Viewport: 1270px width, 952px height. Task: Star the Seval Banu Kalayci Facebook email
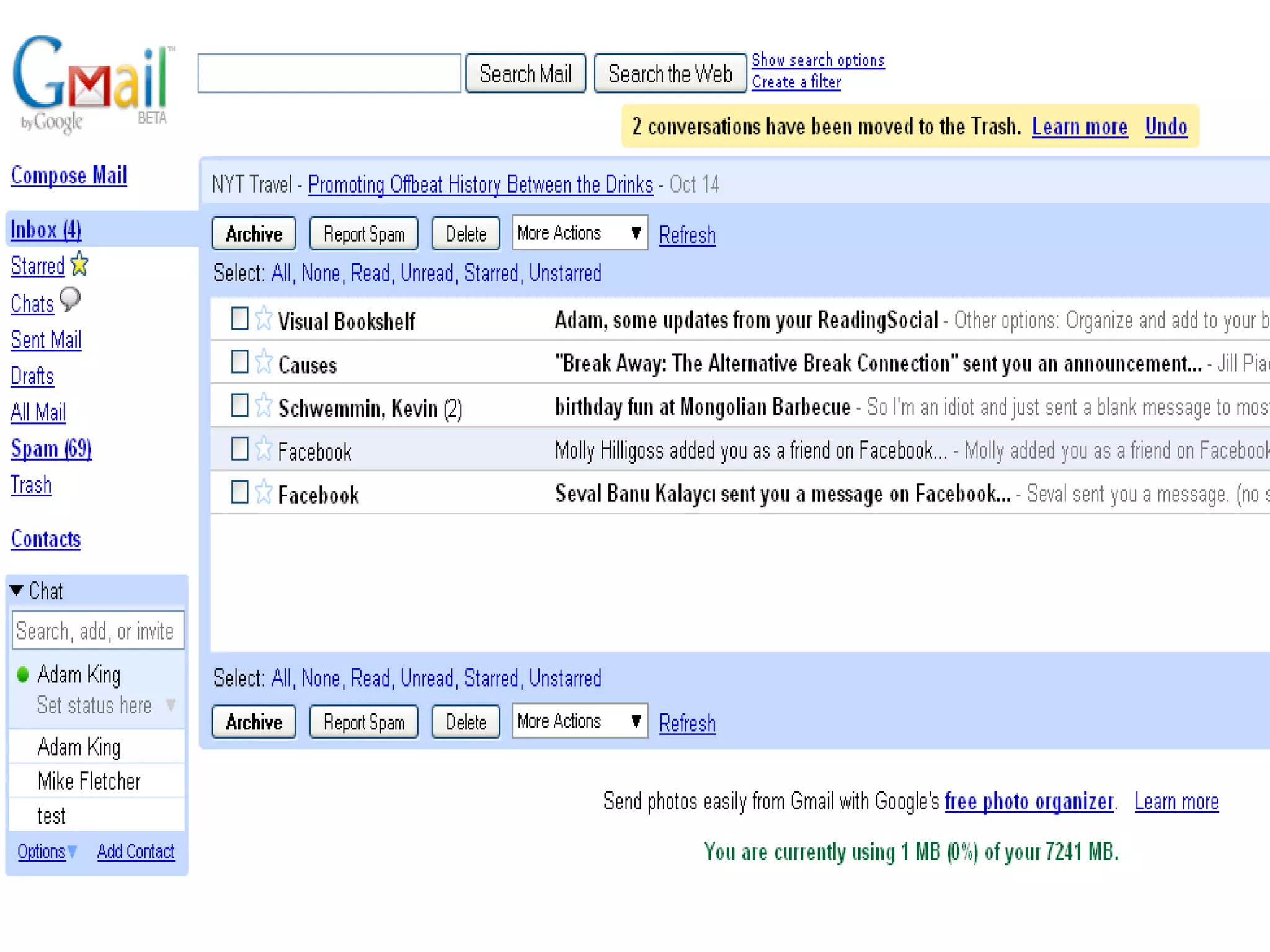(264, 492)
